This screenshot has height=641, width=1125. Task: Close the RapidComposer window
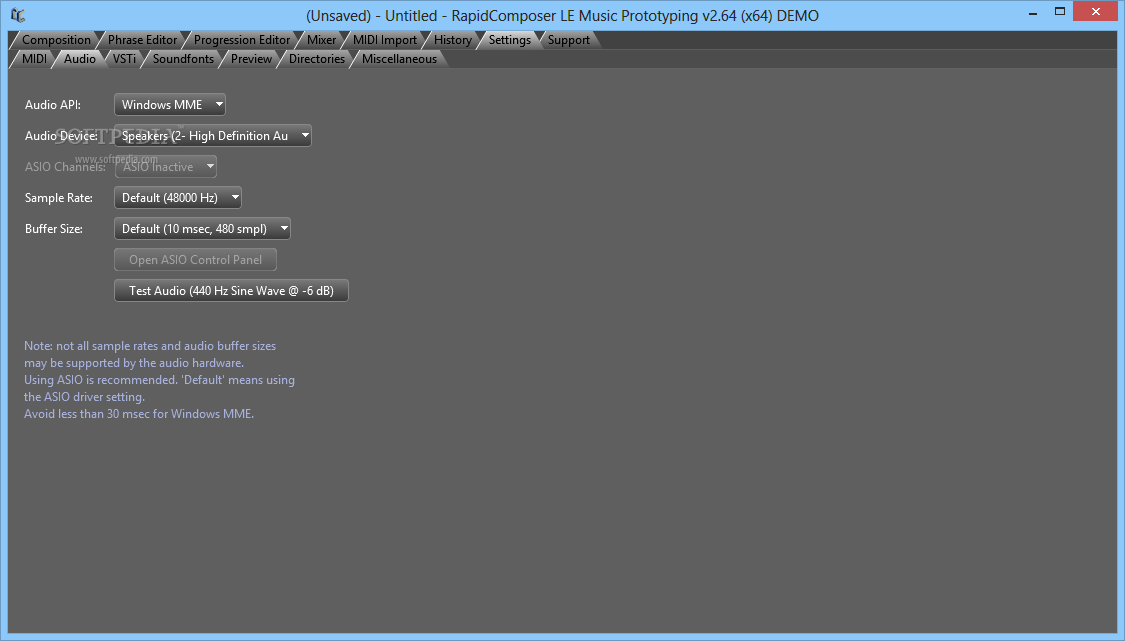click(x=1096, y=11)
